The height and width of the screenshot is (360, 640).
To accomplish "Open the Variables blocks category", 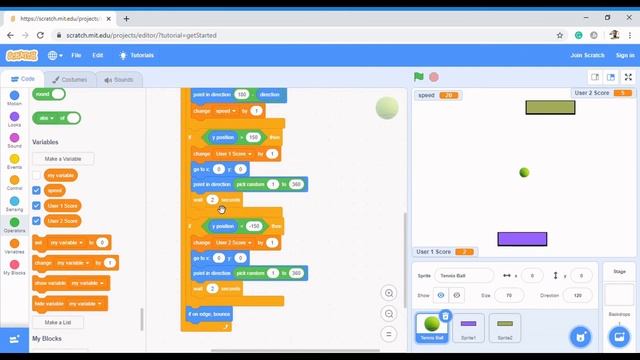I will [14, 247].
